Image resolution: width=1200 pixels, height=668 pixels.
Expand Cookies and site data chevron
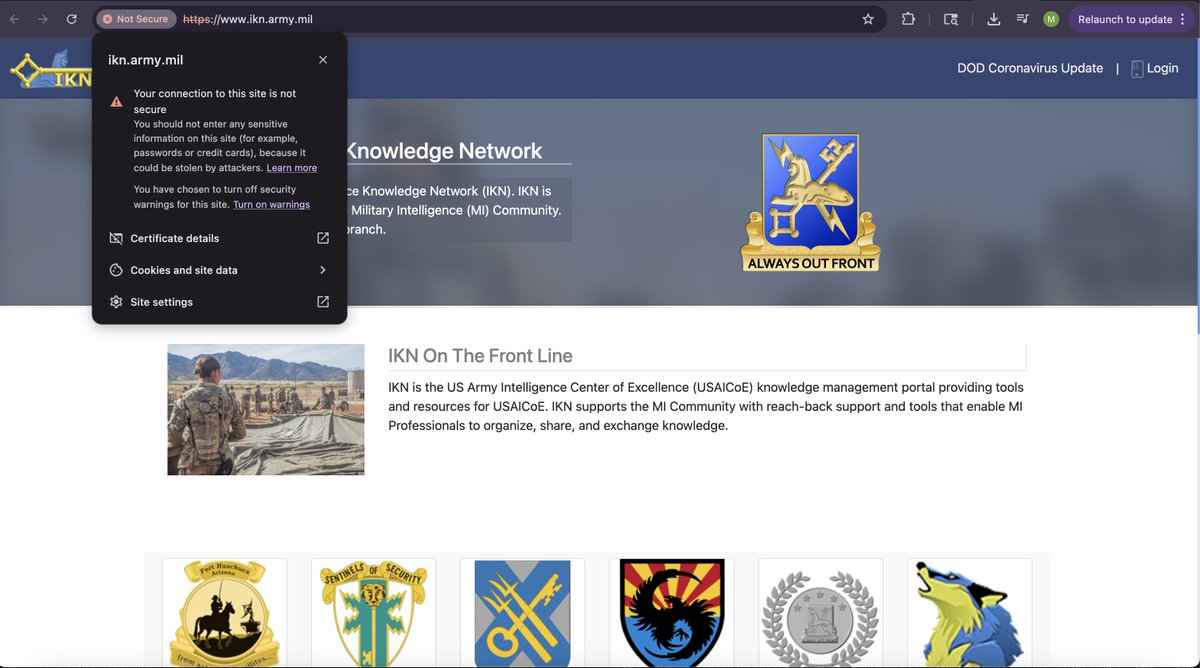click(323, 270)
